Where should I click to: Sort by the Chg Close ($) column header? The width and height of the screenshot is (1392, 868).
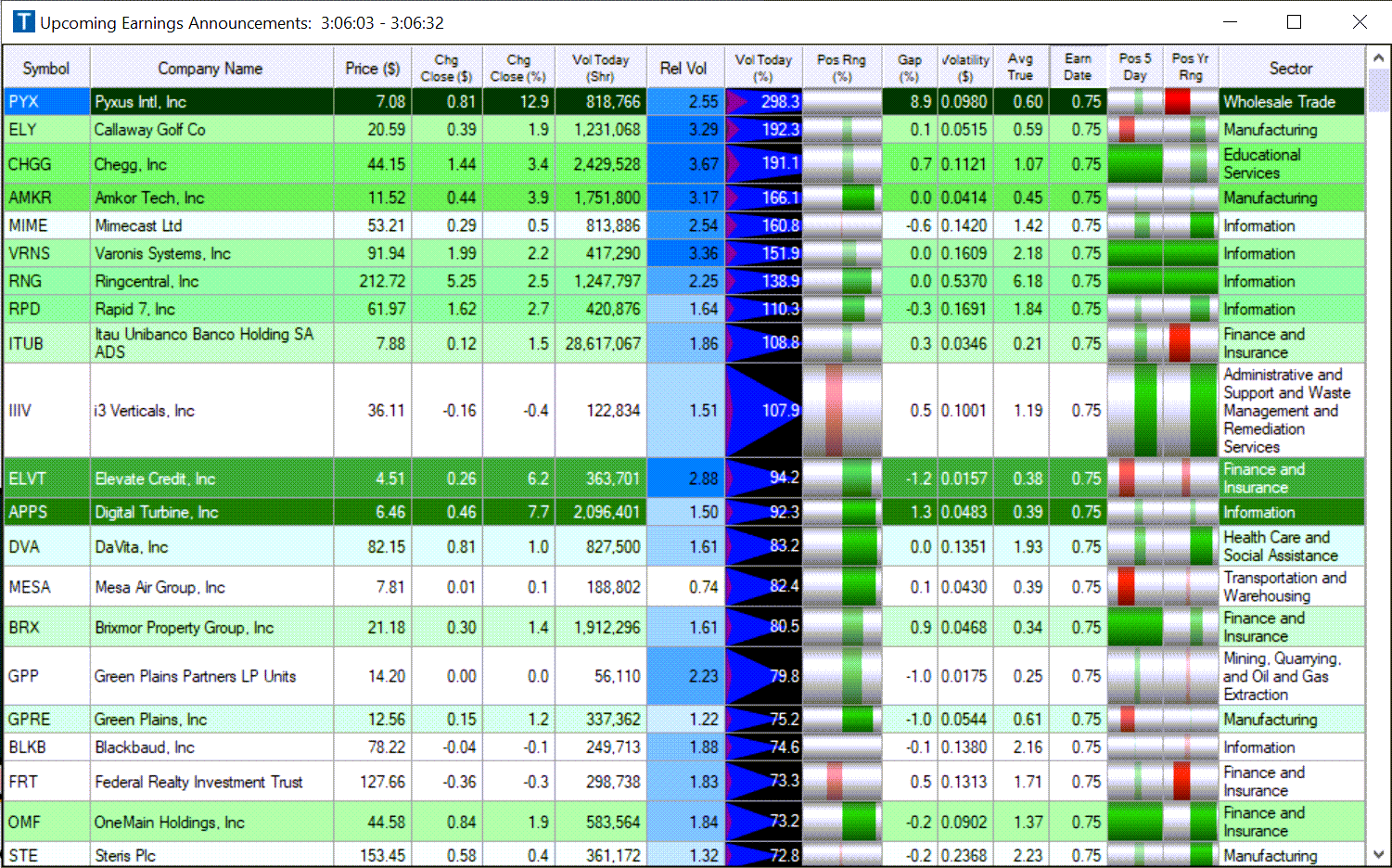[x=446, y=68]
